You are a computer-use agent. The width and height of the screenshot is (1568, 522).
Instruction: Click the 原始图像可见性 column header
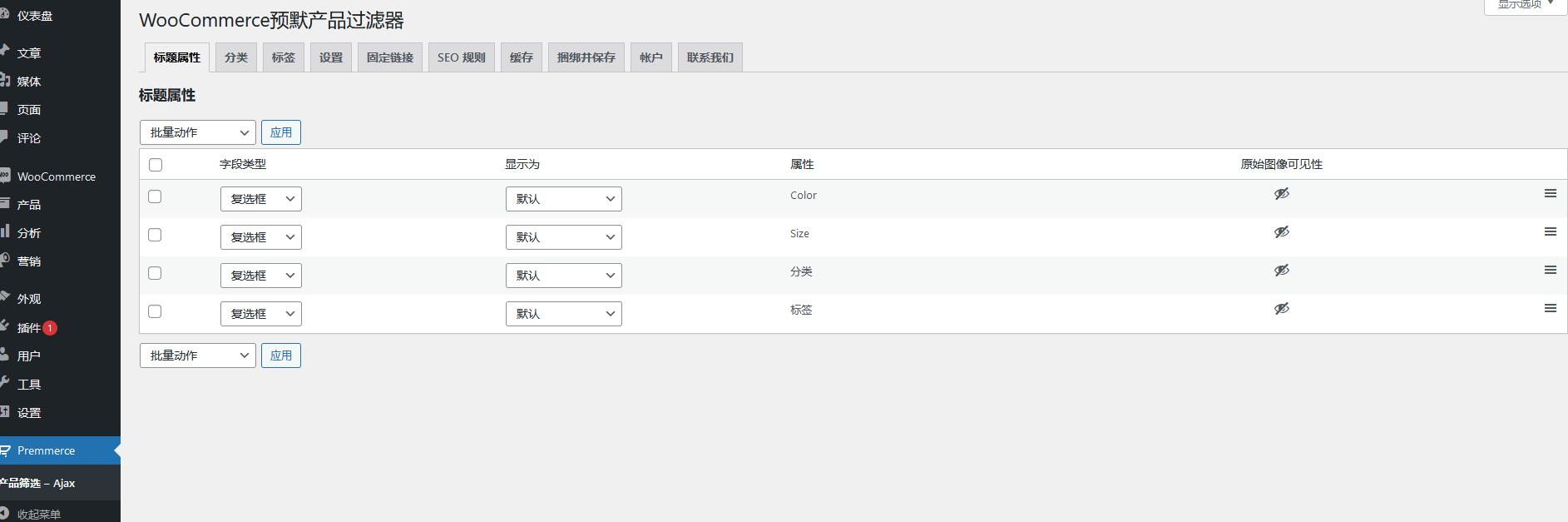point(1282,165)
